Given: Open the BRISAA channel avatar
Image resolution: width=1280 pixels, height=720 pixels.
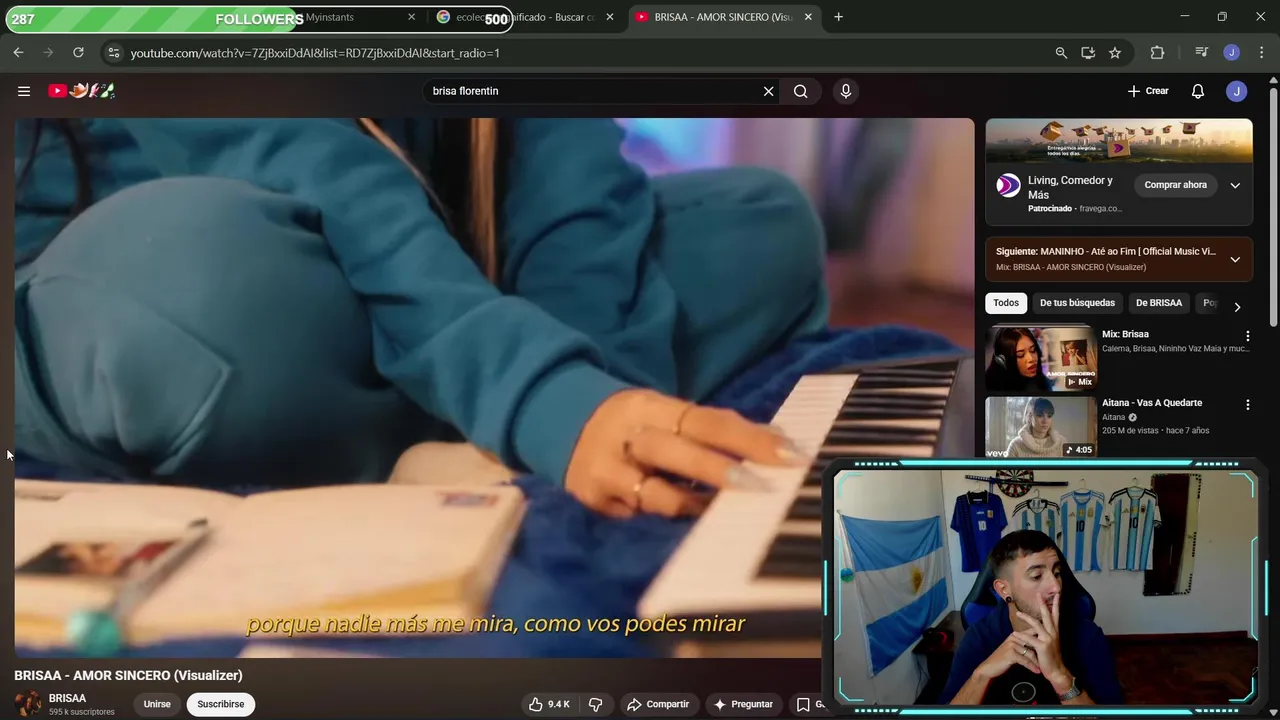Looking at the screenshot, I should tap(28, 704).
